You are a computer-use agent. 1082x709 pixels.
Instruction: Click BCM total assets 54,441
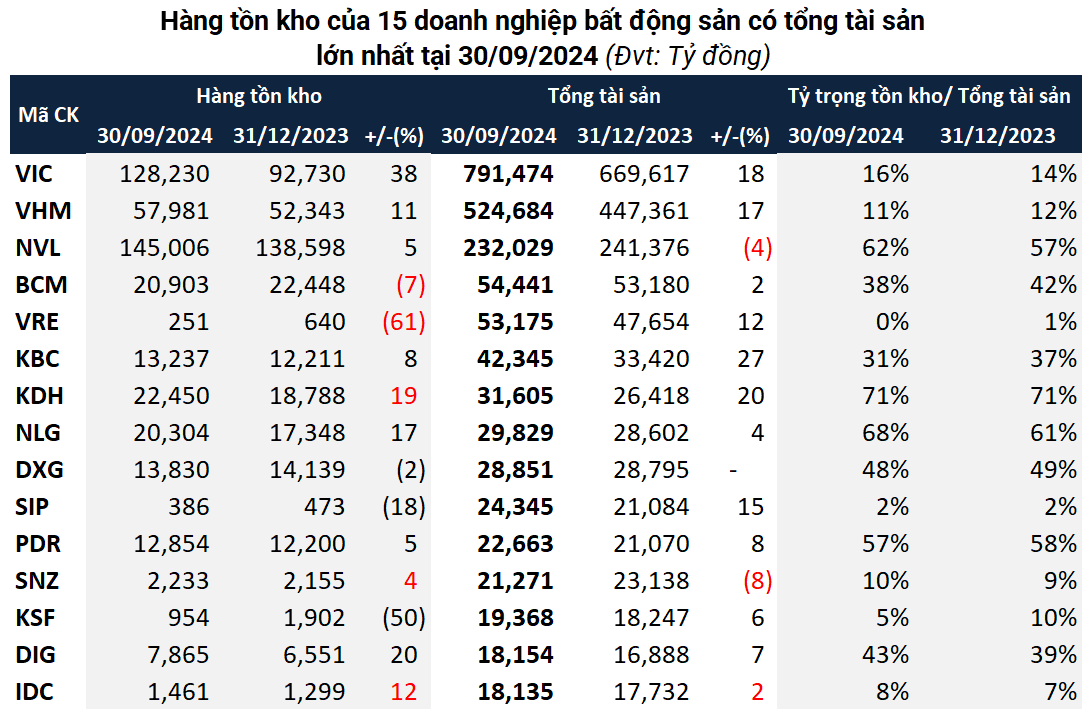pos(515,284)
